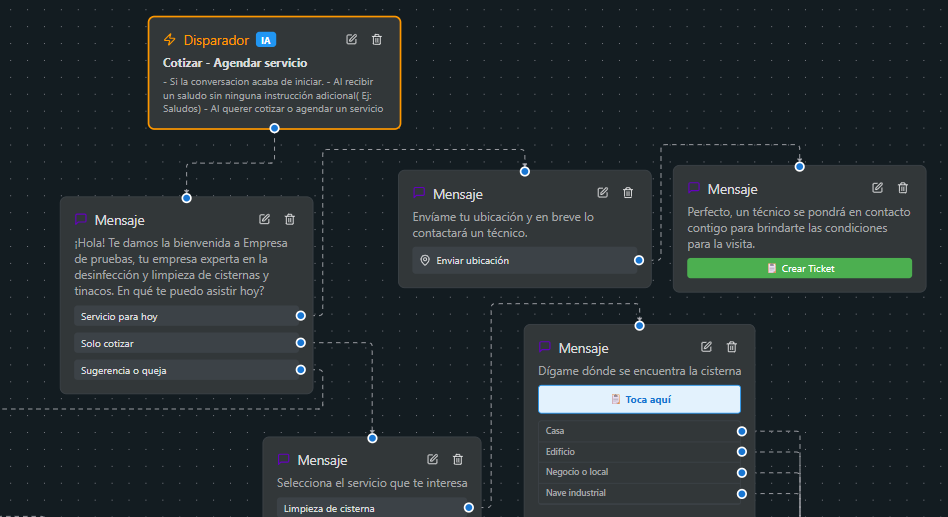Click output connector for Edificio
This screenshot has height=517, width=948.
[742, 452]
